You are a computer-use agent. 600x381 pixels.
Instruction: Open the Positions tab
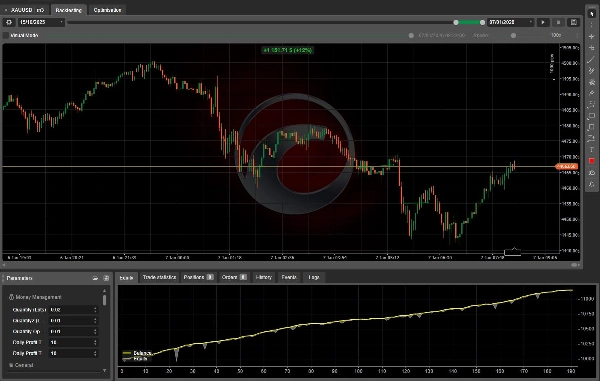point(198,277)
